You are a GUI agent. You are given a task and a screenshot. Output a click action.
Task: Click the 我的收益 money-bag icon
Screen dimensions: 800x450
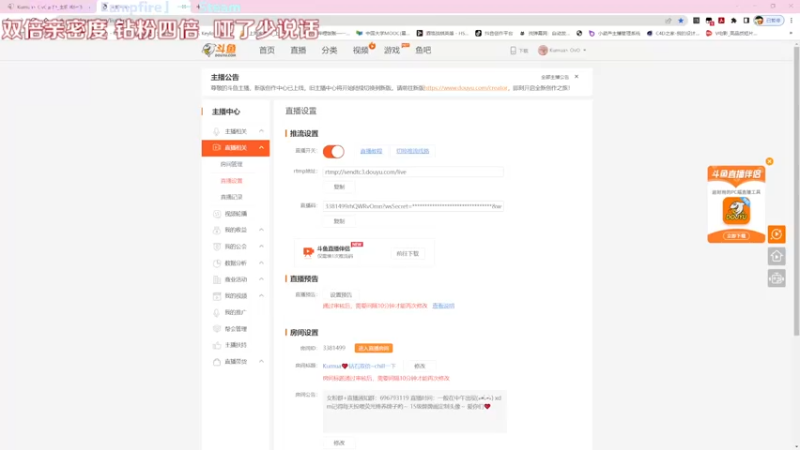tap(216, 230)
